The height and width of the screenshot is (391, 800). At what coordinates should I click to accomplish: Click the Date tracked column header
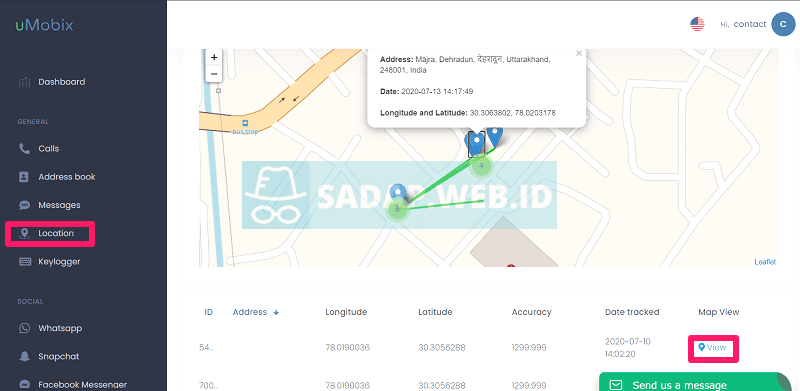(632, 312)
